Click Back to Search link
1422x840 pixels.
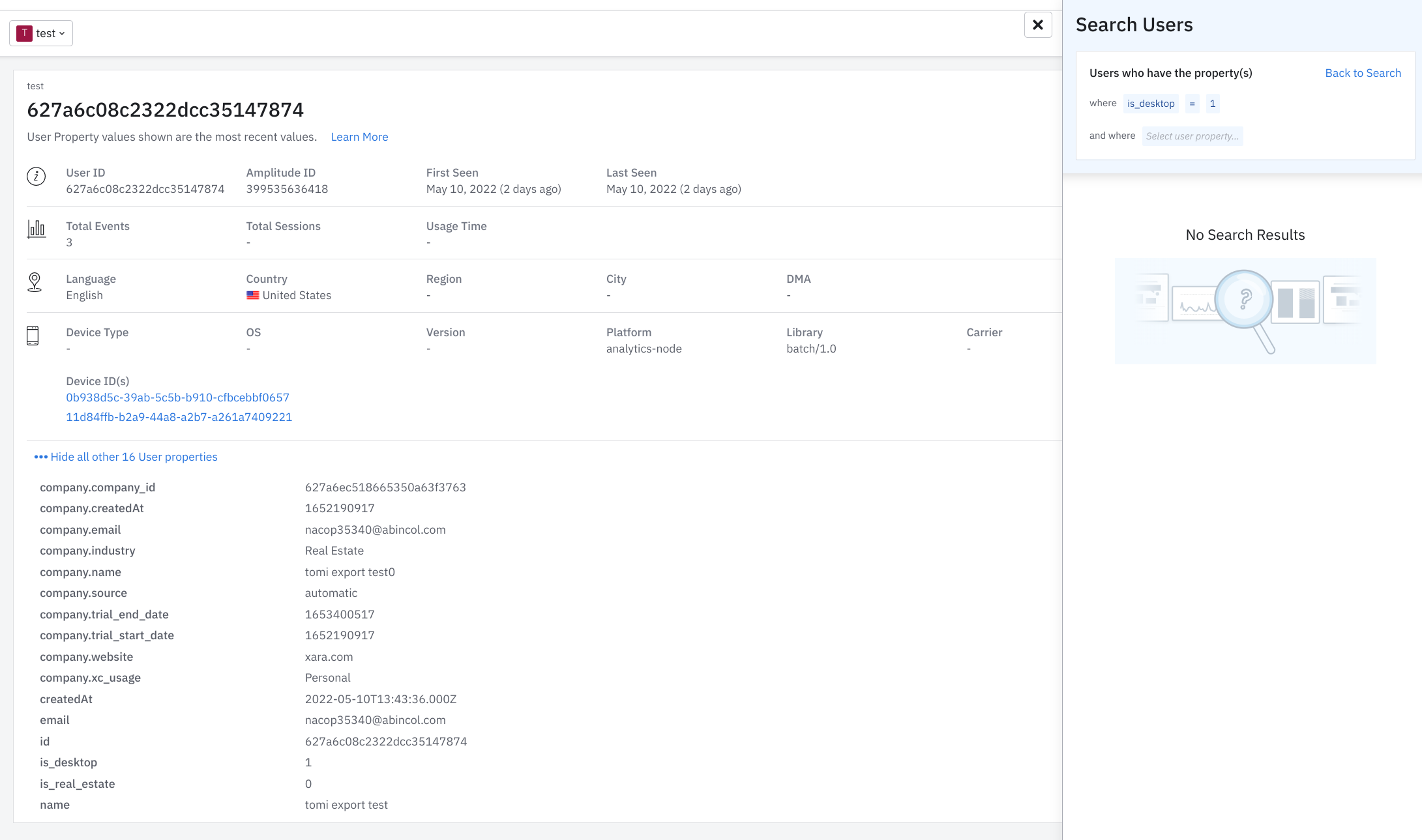pos(1363,73)
